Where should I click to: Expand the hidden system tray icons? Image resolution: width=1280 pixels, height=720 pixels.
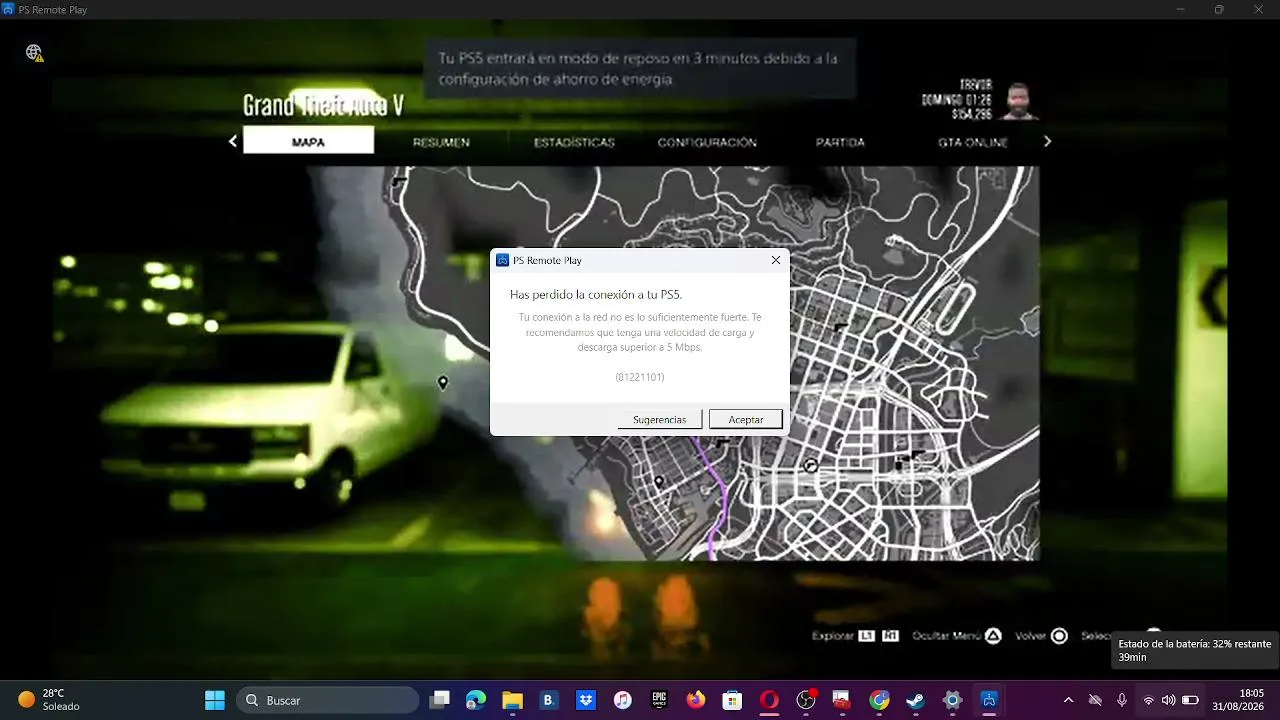(x=1068, y=700)
